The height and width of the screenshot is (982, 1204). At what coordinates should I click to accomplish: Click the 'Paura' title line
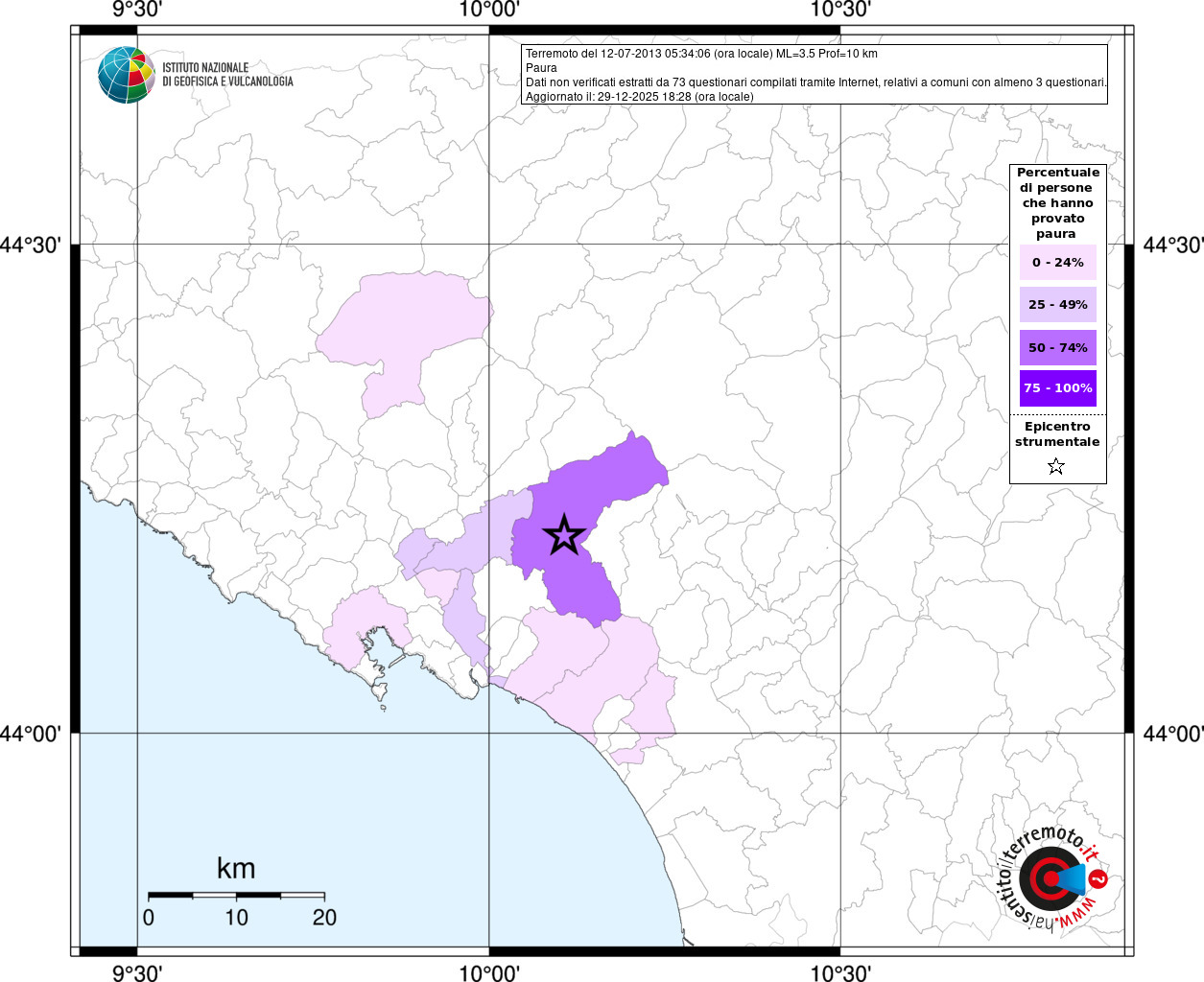(541, 68)
